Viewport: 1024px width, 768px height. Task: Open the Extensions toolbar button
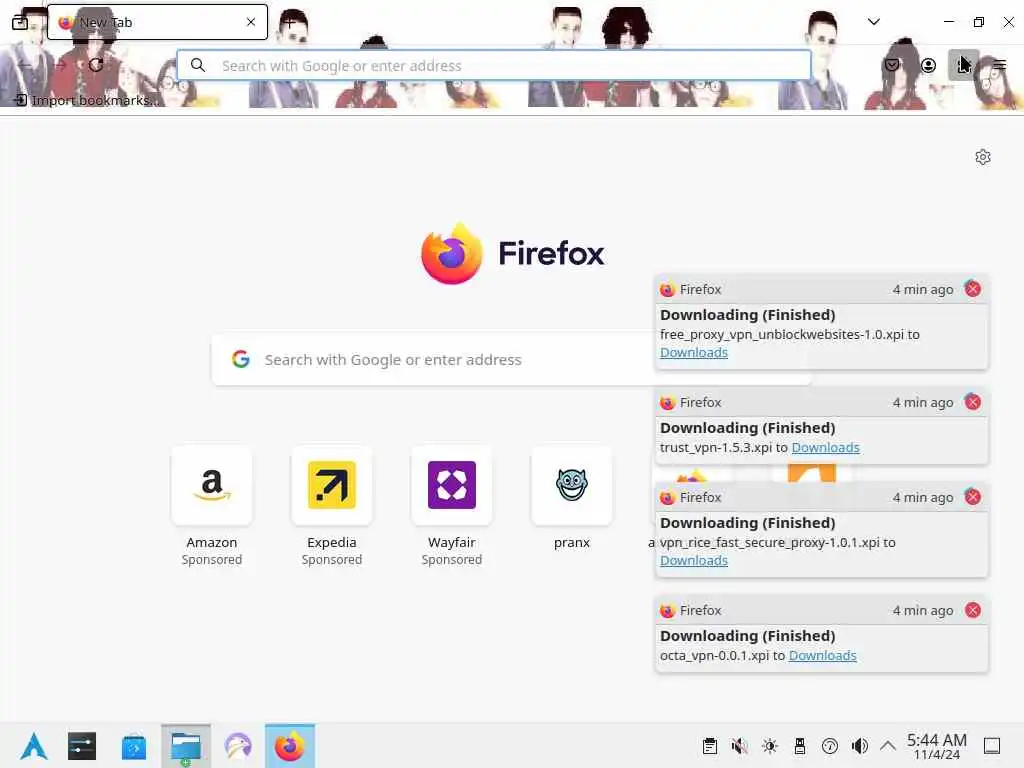(x=963, y=65)
